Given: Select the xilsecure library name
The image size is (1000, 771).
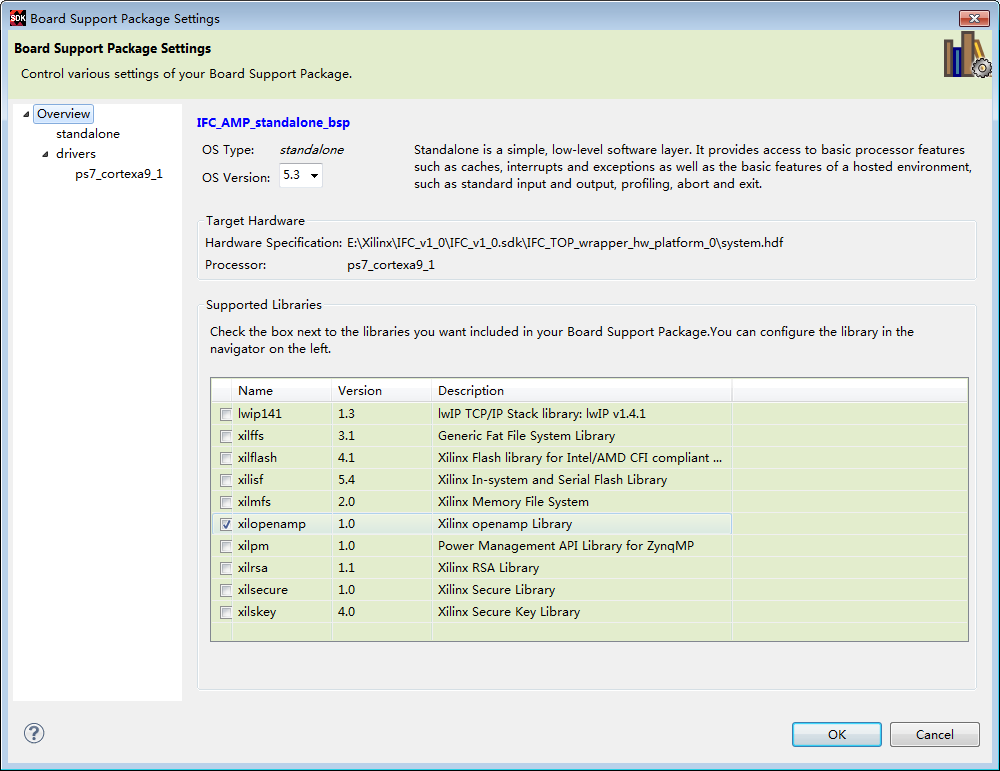Looking at the screenshot, I should [x=263, y=590].
